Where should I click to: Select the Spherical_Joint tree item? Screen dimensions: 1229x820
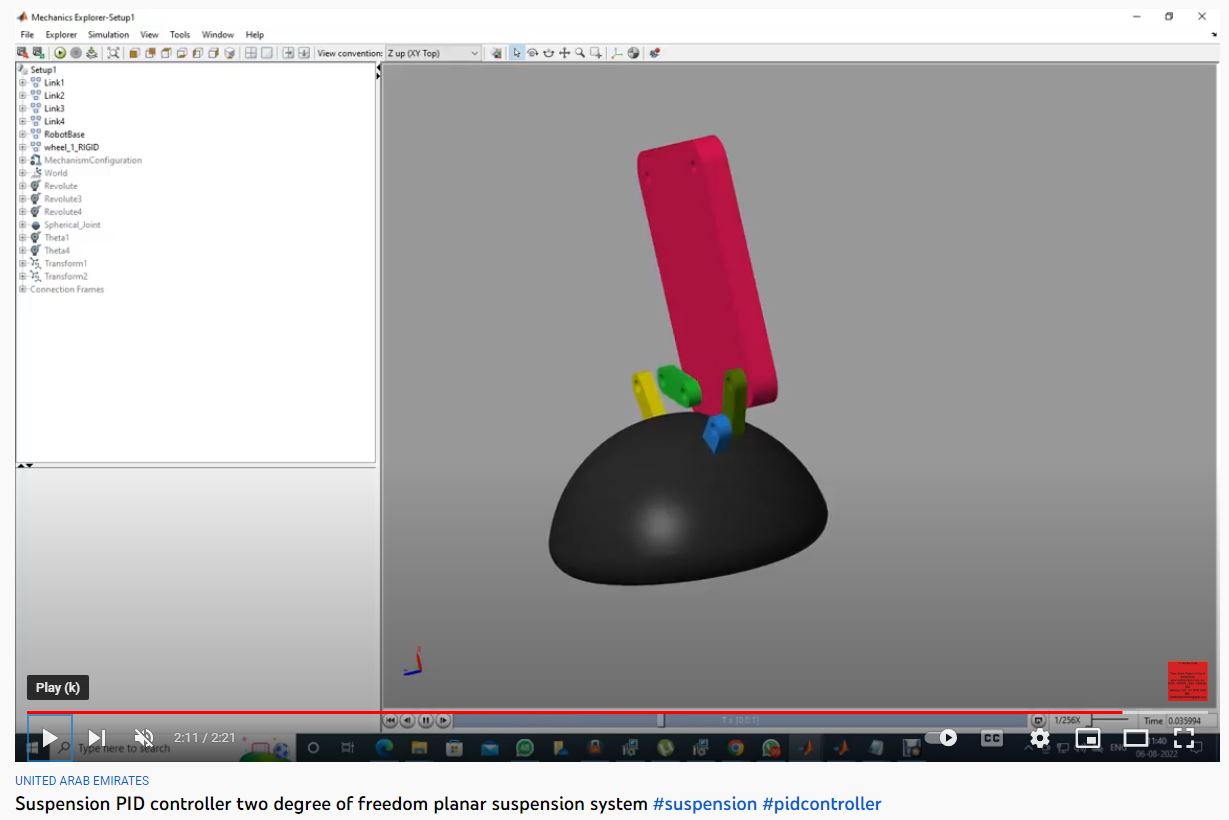tap(72, 225)
